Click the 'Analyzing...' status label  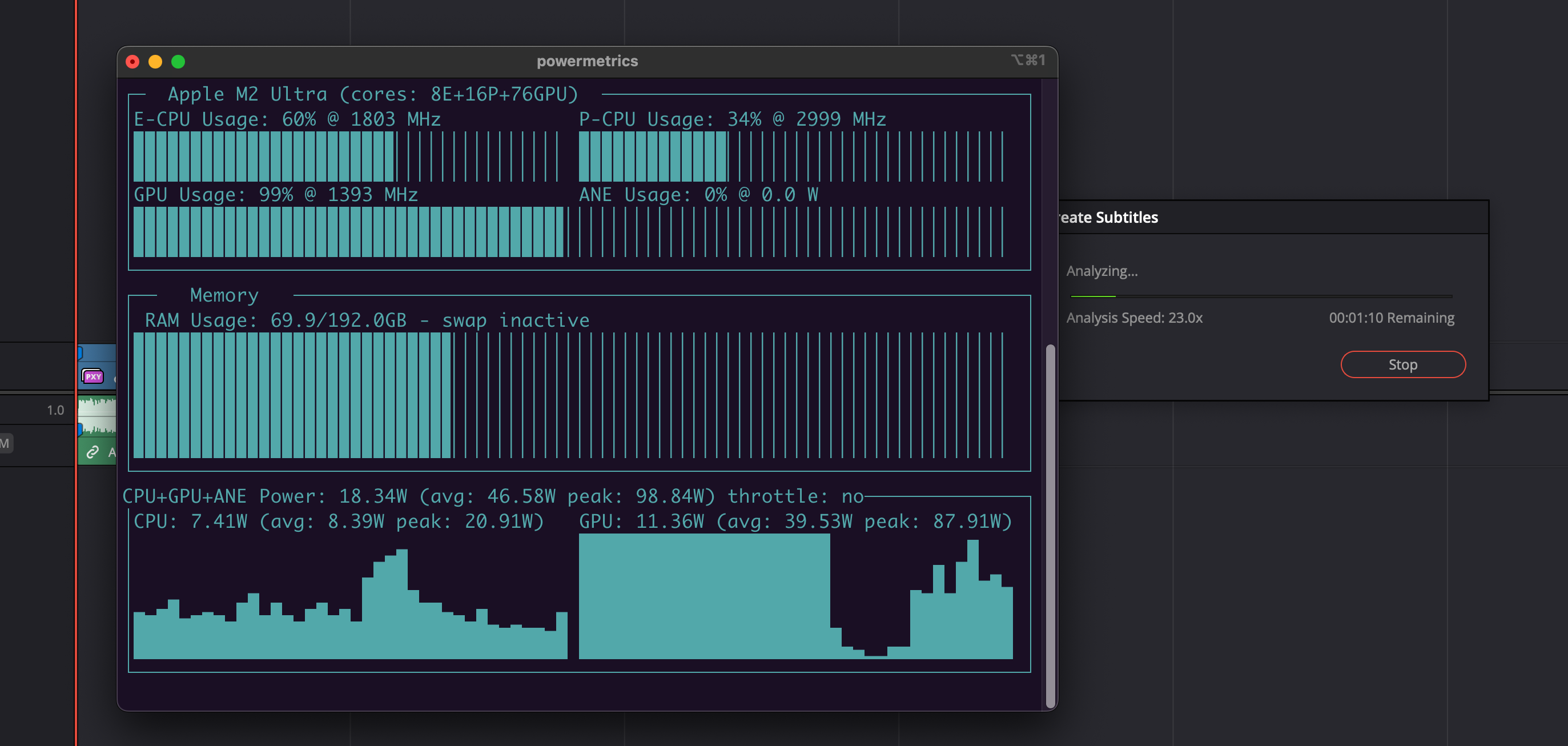coord(1101,271)
